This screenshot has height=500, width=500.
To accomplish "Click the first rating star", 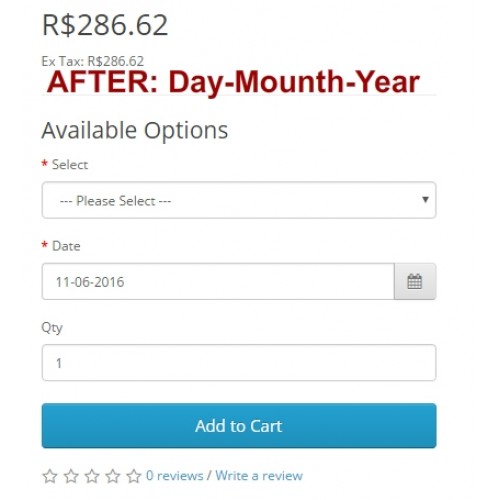I will tap(50, 476).
